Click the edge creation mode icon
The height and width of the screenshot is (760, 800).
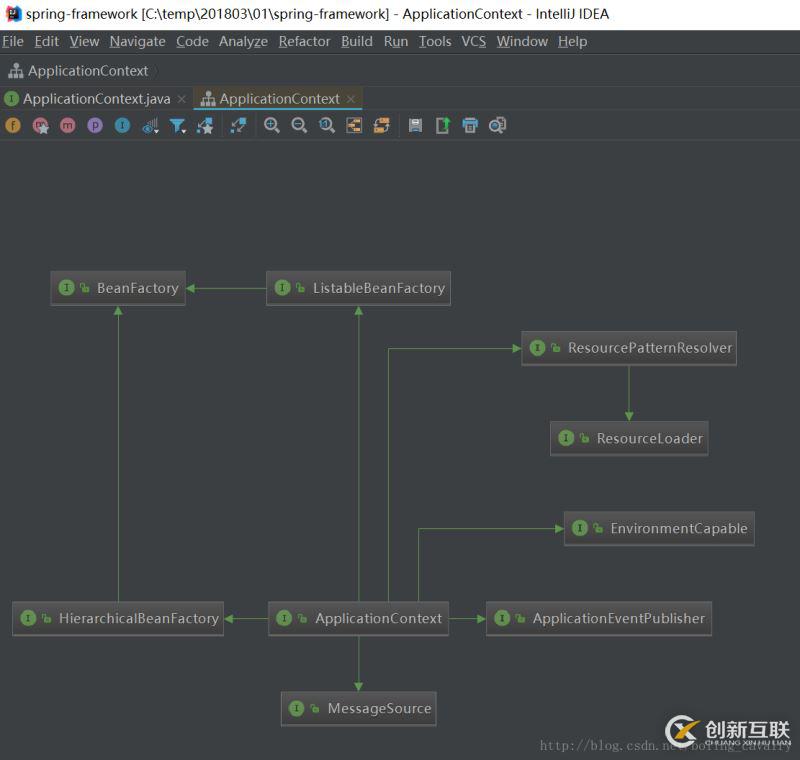click(238, 125)
